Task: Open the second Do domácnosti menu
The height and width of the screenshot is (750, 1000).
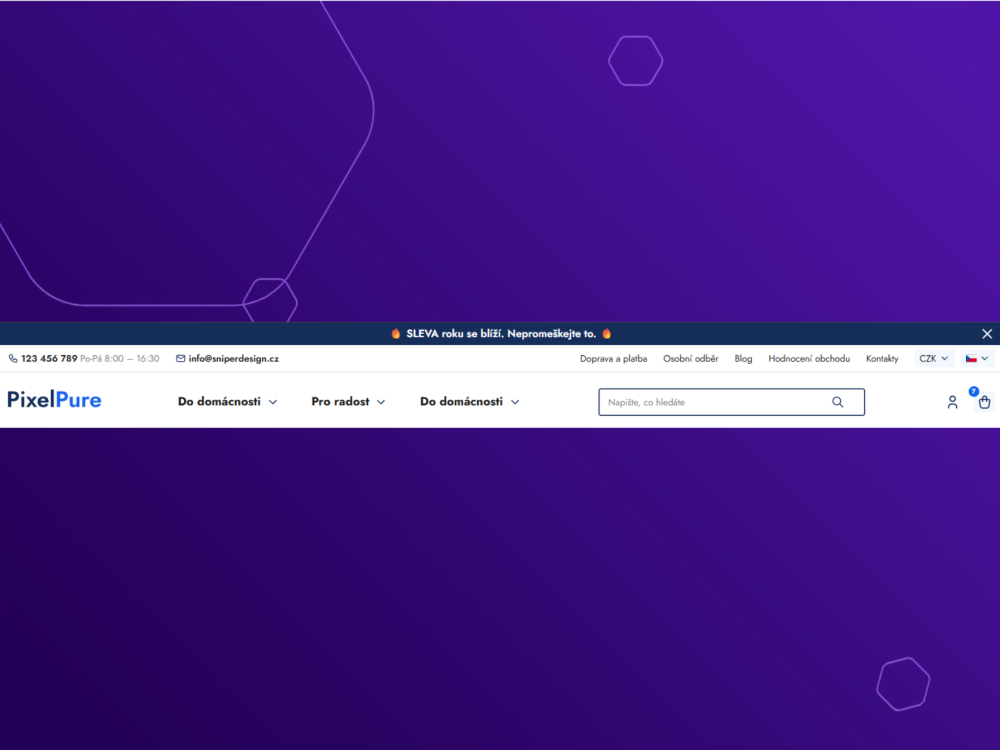Action: pos(469,402)
